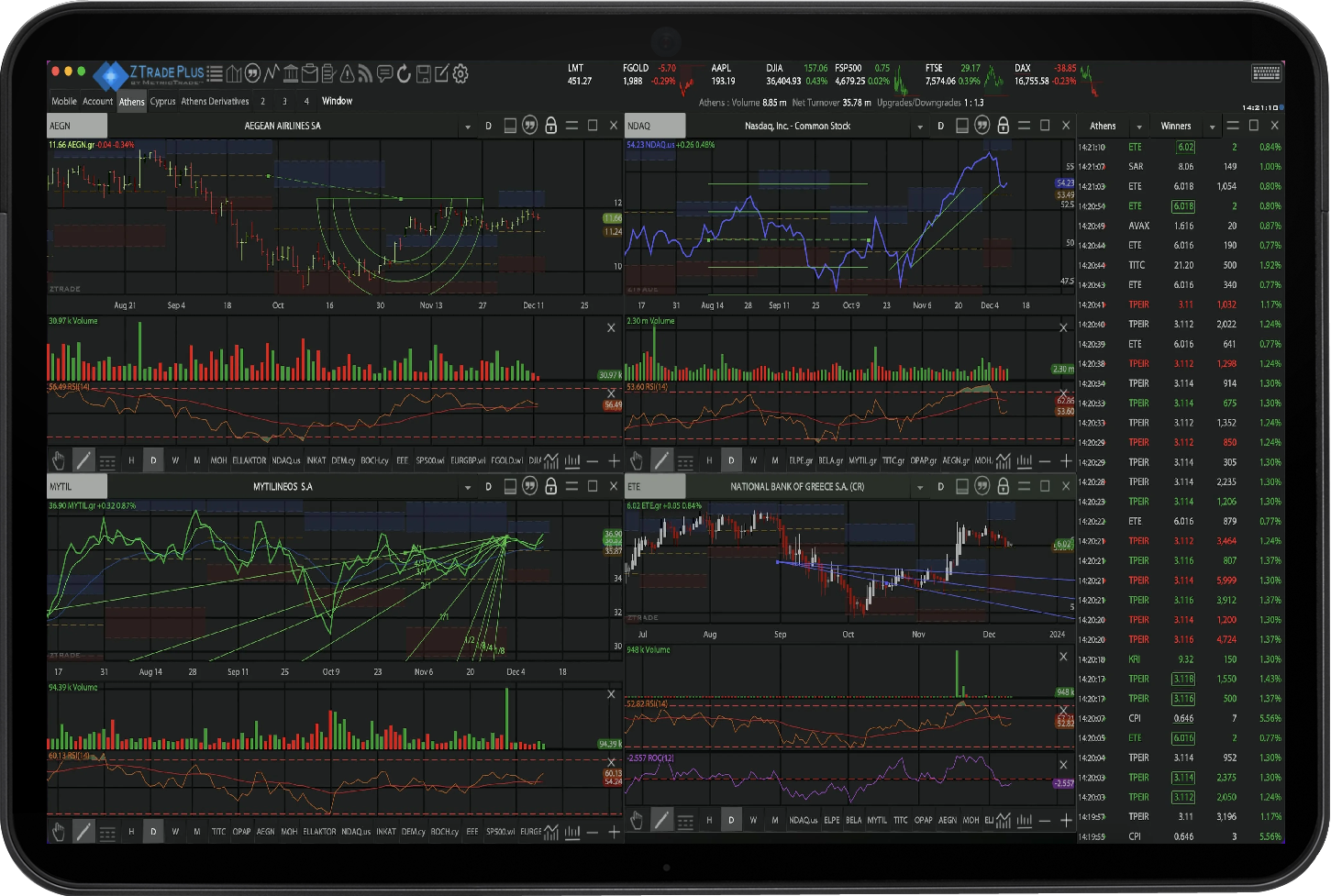Zoom in with plus icon on AEGN chart
Screen dimensions: 1331x896
(614, 460)
